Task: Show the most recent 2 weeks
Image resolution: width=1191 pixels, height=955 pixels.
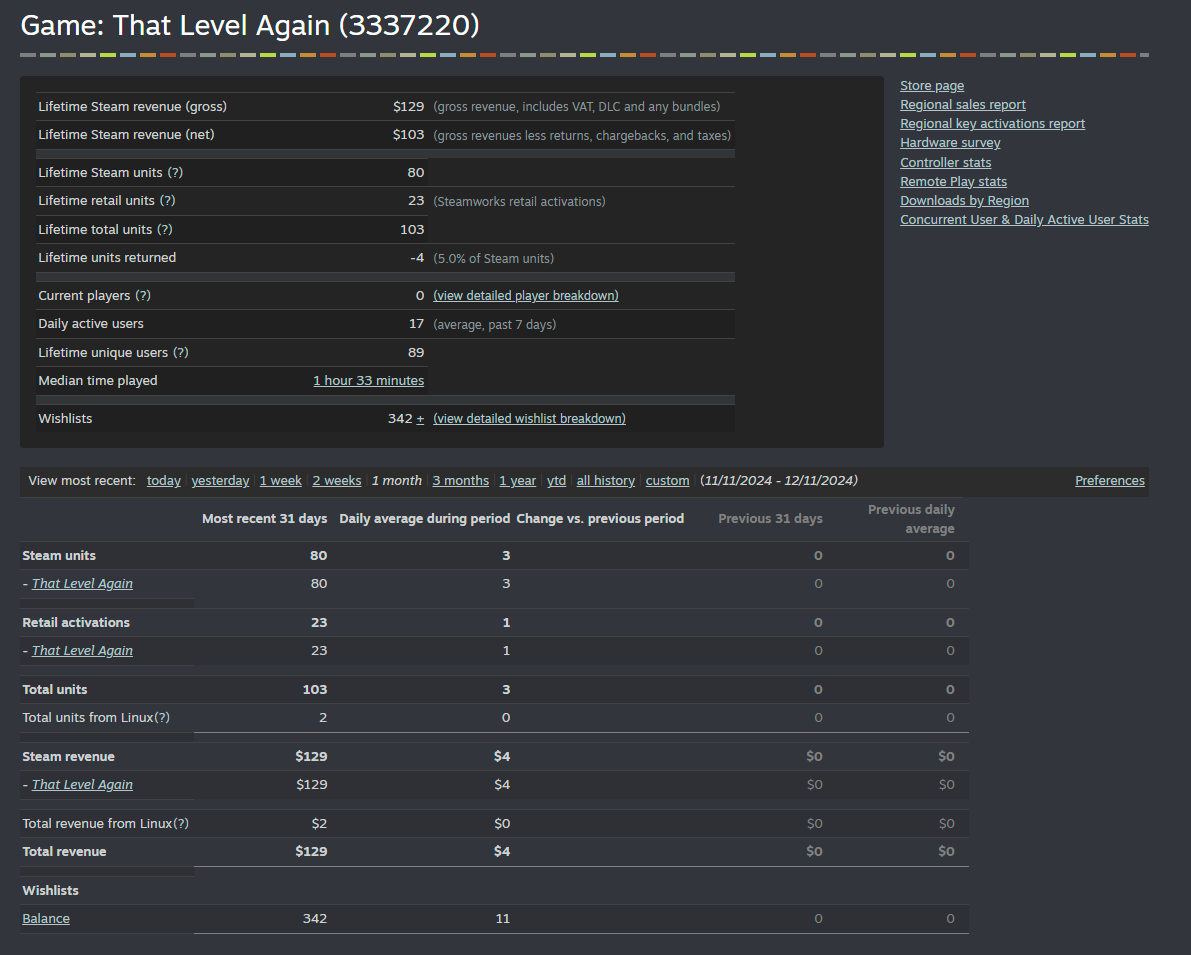Action: tap(336, 481)
